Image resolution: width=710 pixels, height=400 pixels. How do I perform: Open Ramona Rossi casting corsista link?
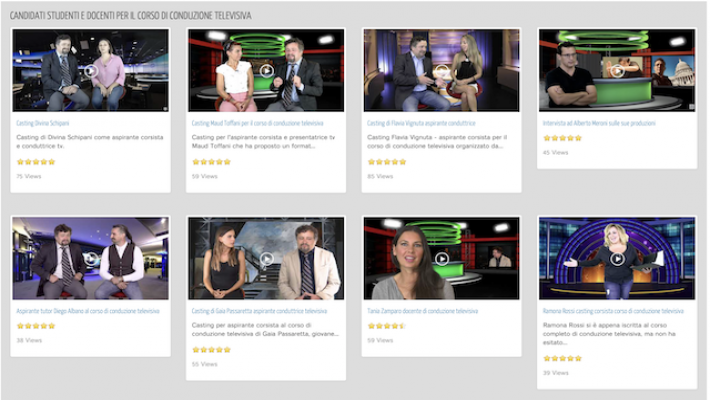click(x=614, y=311)
